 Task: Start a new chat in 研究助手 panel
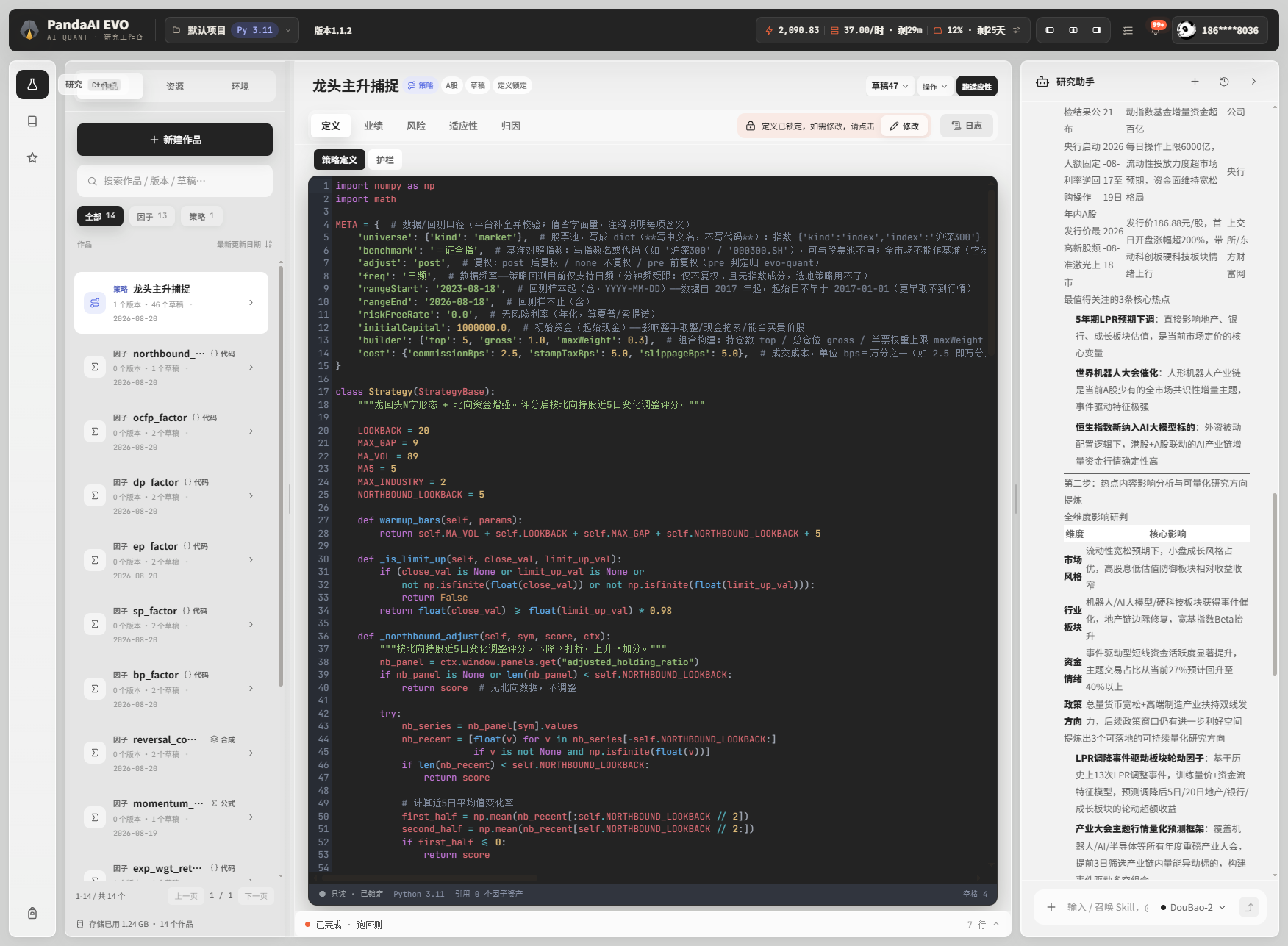[1195, 82]
